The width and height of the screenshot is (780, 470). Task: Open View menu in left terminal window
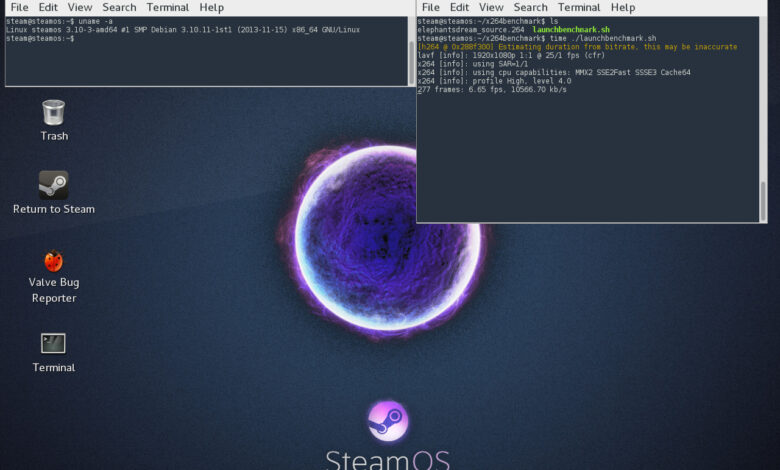(x=80, y=7)
